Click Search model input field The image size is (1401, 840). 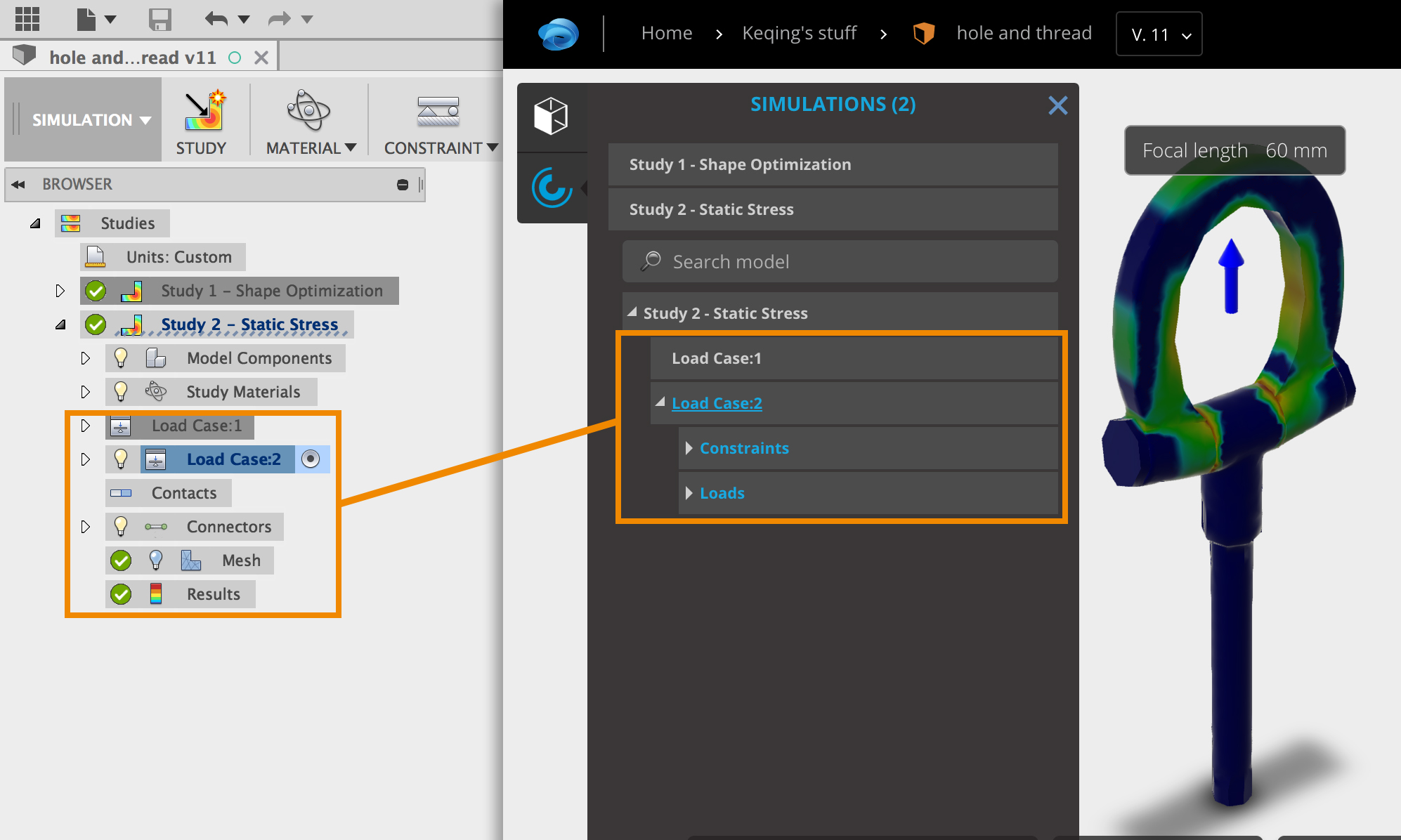point(839,261)
